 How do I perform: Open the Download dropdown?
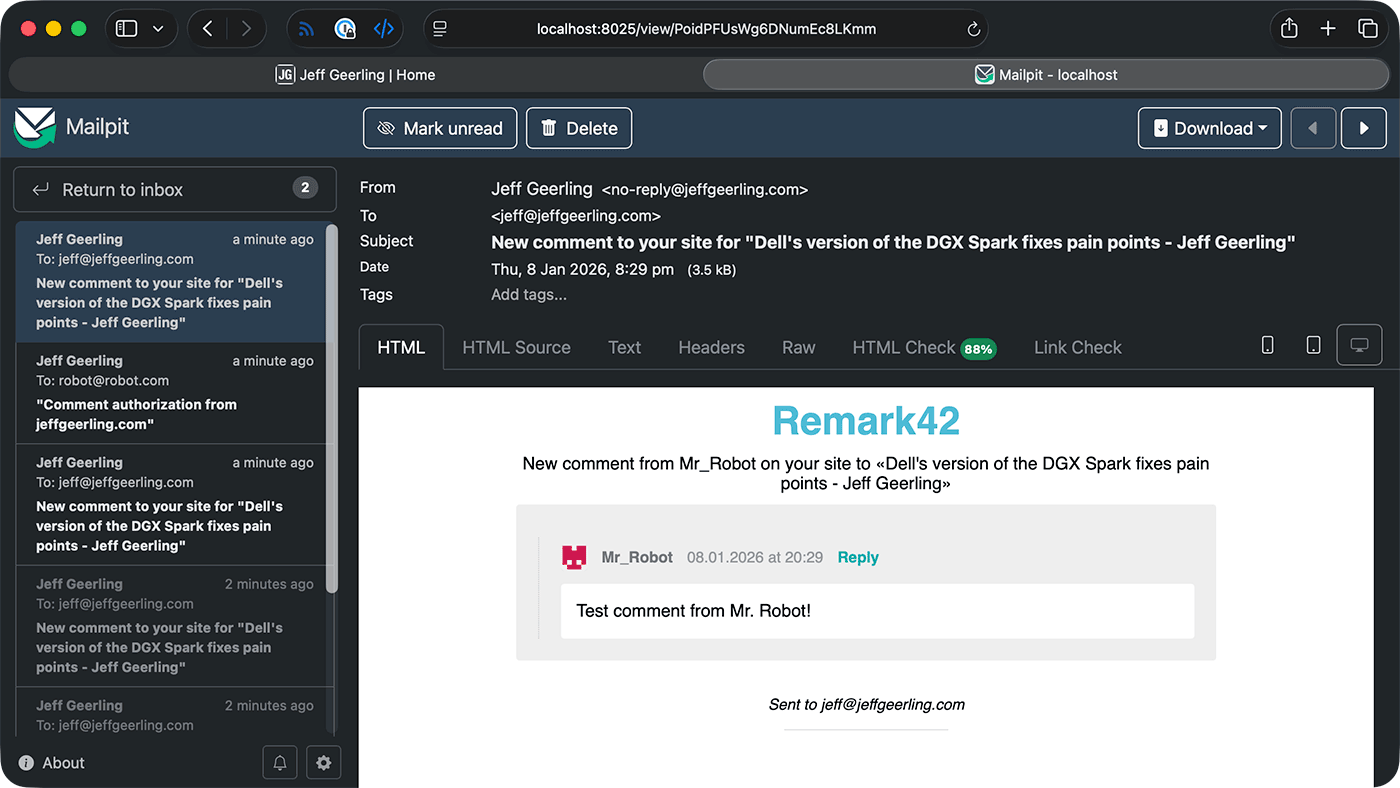pos(1210,128)
